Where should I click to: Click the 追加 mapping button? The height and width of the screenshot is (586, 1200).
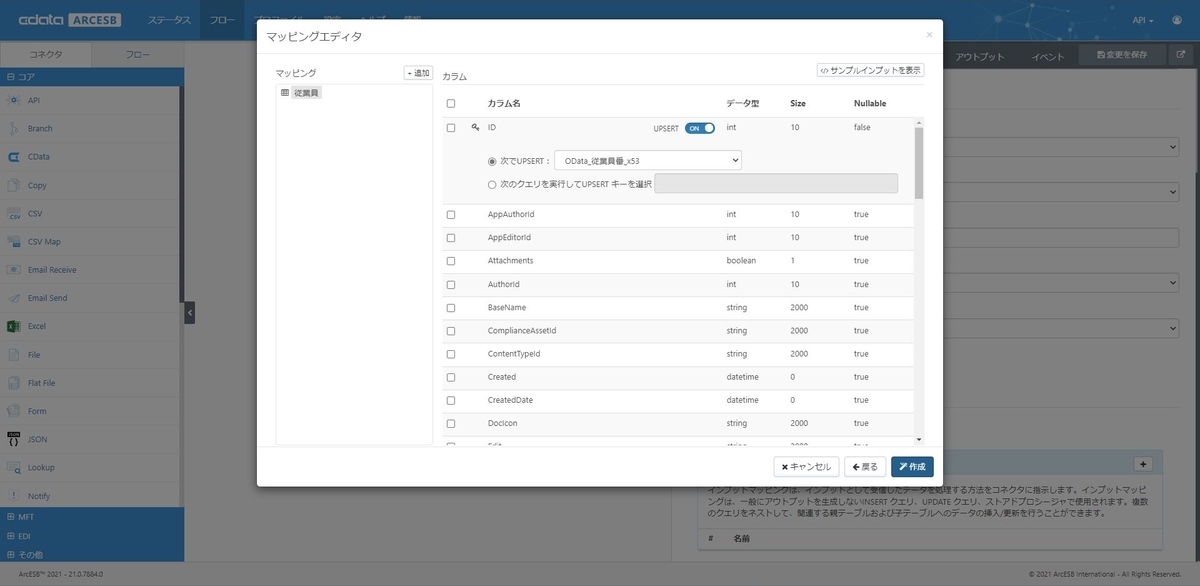tap(418, 73)
